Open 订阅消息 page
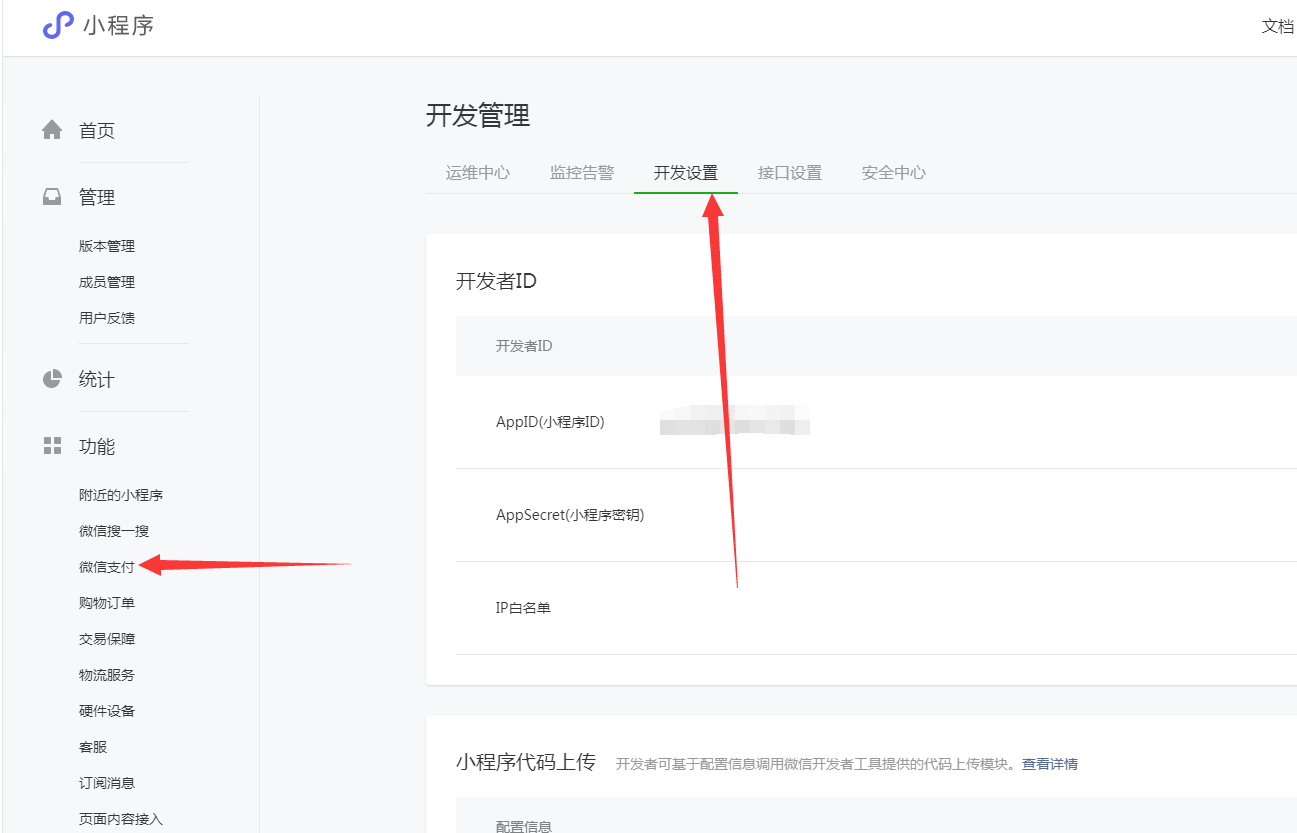This screenshot has width=1297, height=833. pyautogui.click(x=107, y=783)
